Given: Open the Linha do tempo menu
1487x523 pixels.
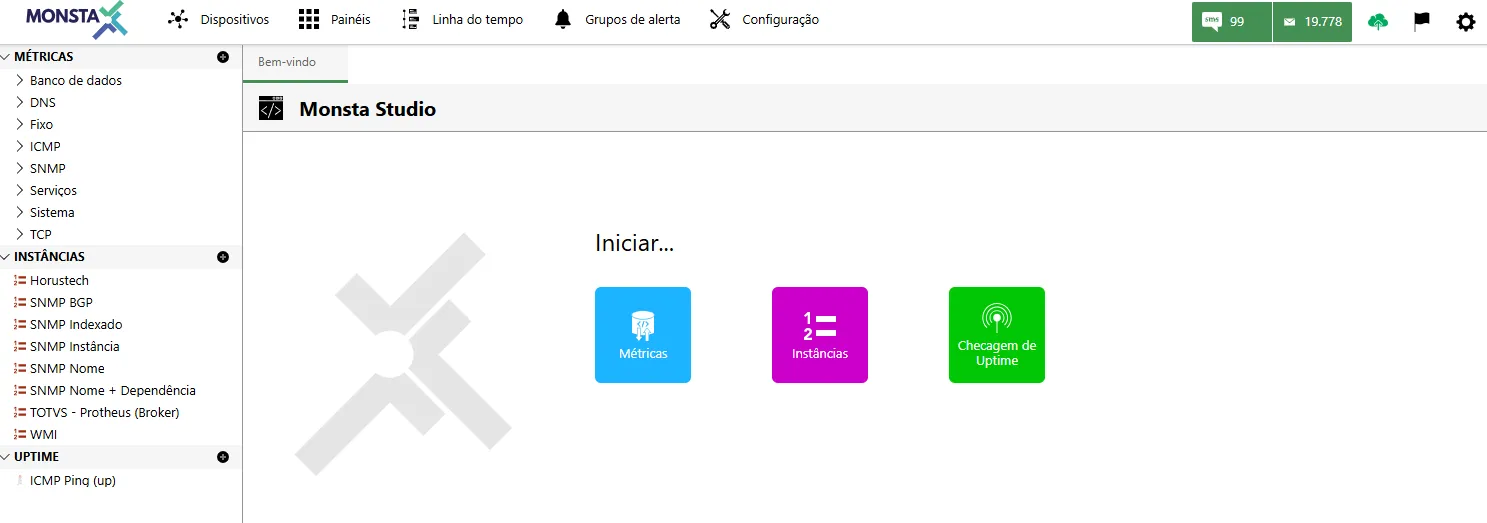Looking at the screenshot, I should pyautogui.click(x=477, y=20).
